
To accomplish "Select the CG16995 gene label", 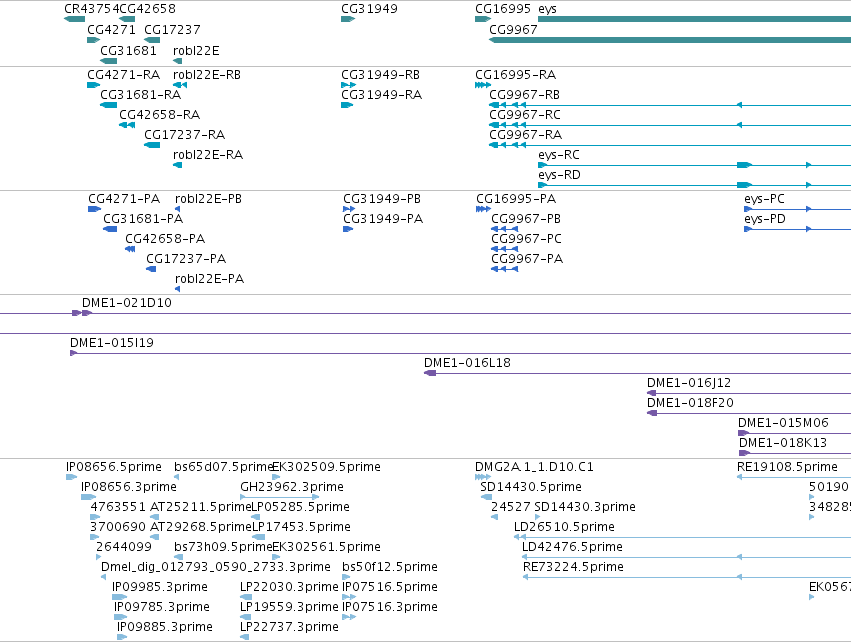I will [503, 9].
